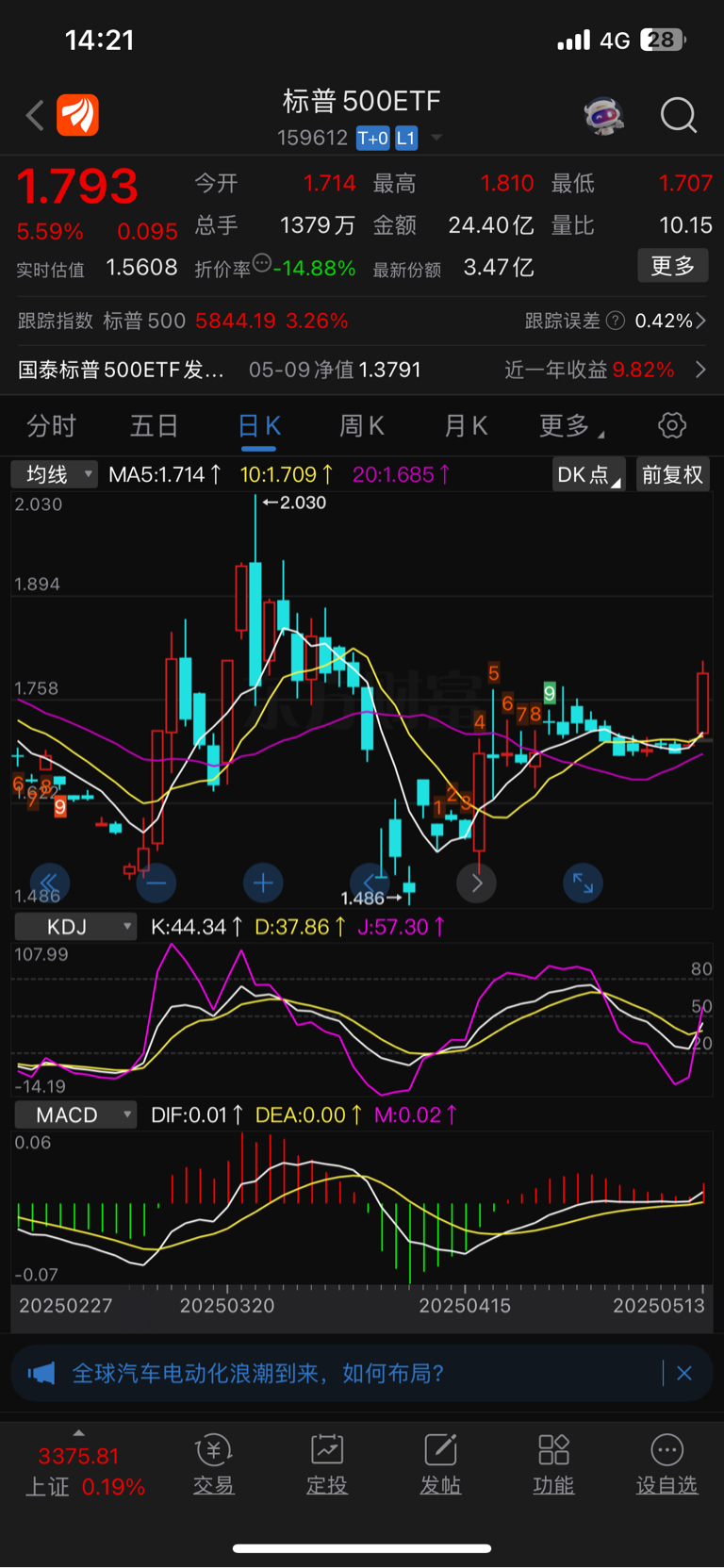Image resolution: width=724 pixels, height=1568 pixels.
Task: Switch to 五日 five-day tab
Action: click(155, 426)
